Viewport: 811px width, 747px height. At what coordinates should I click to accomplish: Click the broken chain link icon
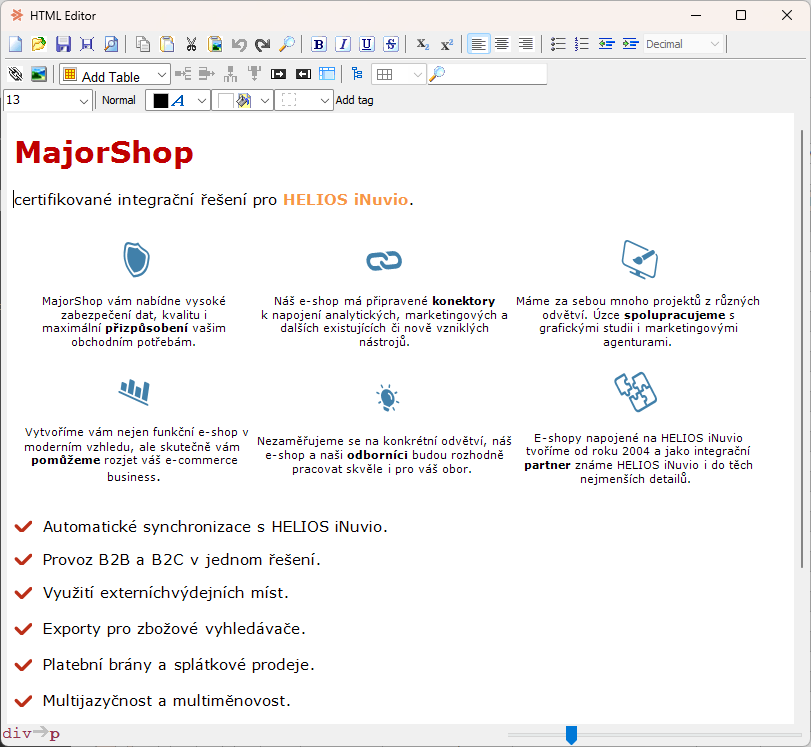tap(16, 74)
